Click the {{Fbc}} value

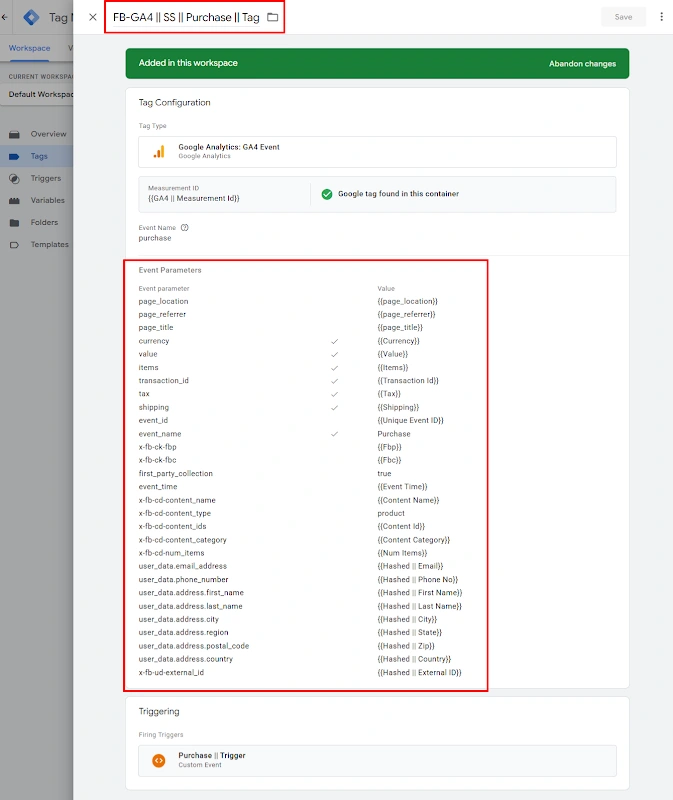pos(389,460)
